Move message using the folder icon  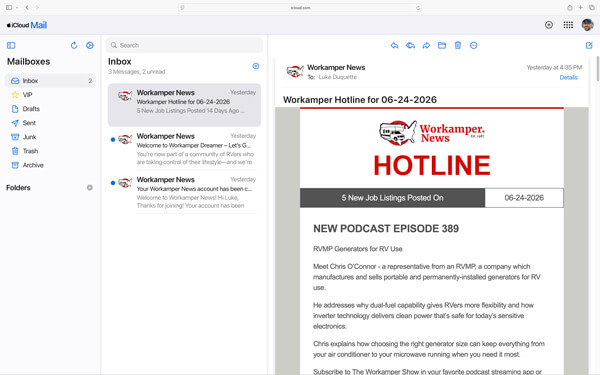442,46
